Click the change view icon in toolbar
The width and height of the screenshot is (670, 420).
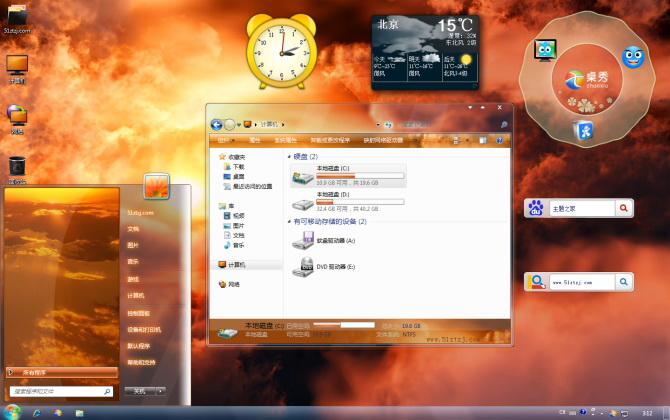point(456,140)
